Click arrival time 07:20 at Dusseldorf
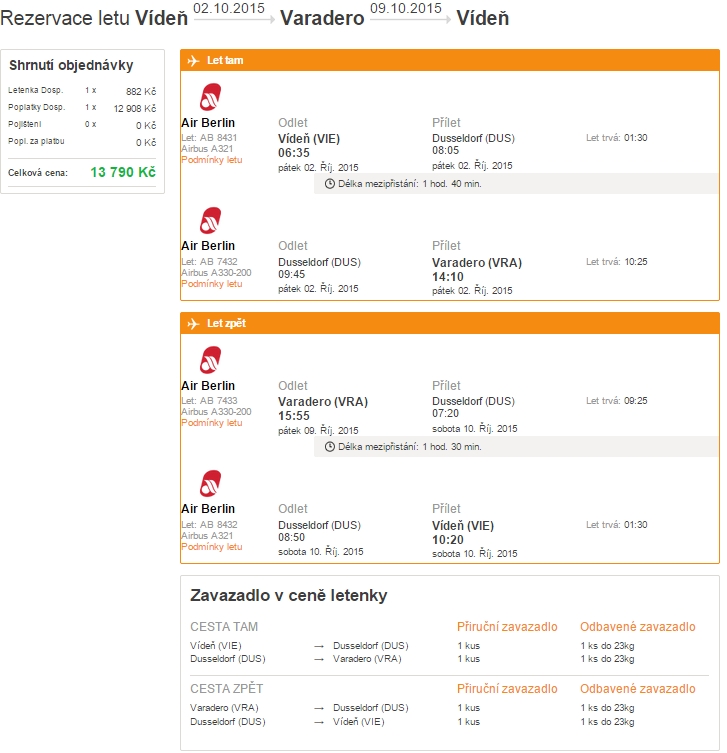Screen dimensions: 727x753 click(x=446, y=413)
